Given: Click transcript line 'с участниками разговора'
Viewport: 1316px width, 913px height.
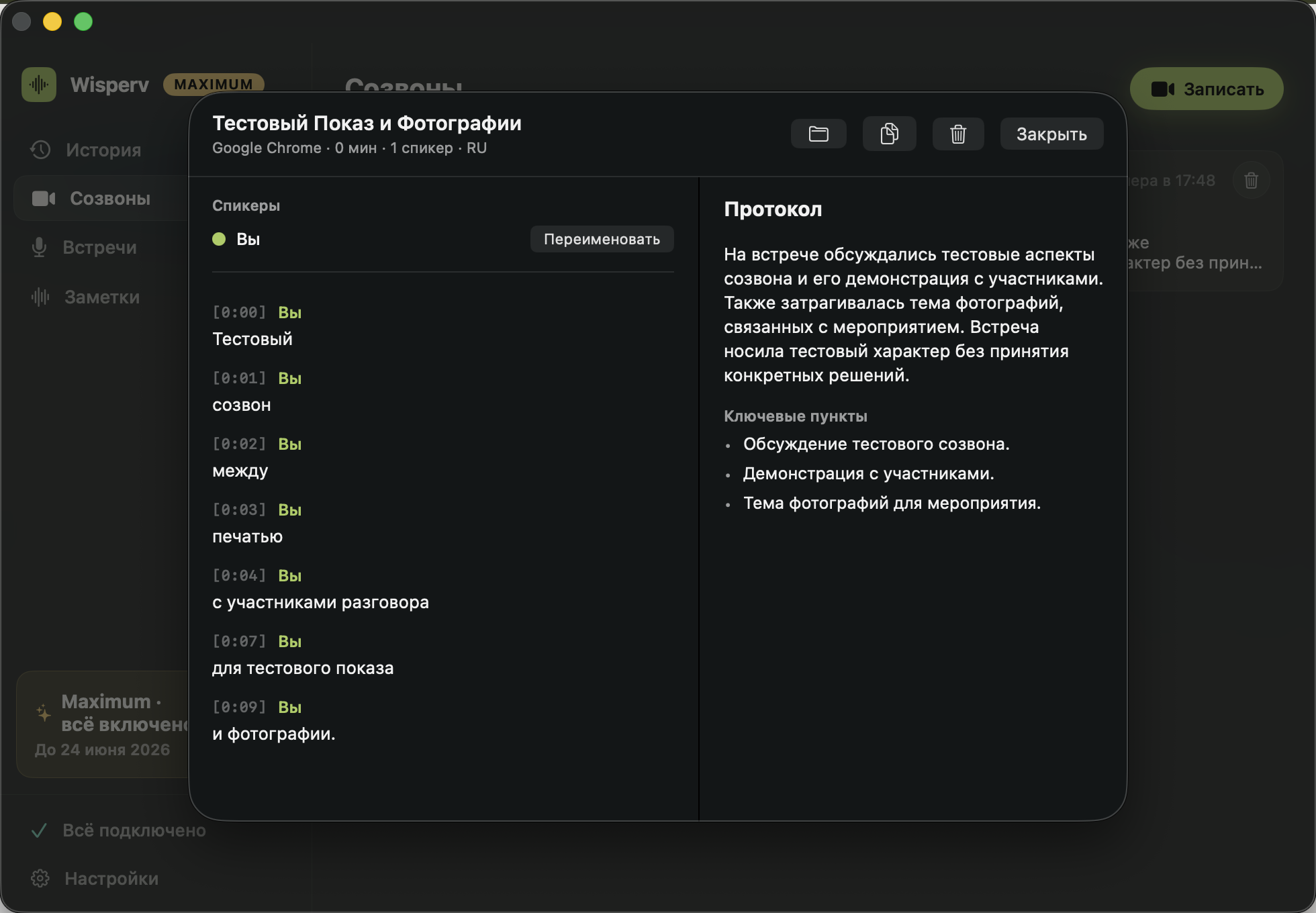Looking at the screenshot, I should point(320,602).
